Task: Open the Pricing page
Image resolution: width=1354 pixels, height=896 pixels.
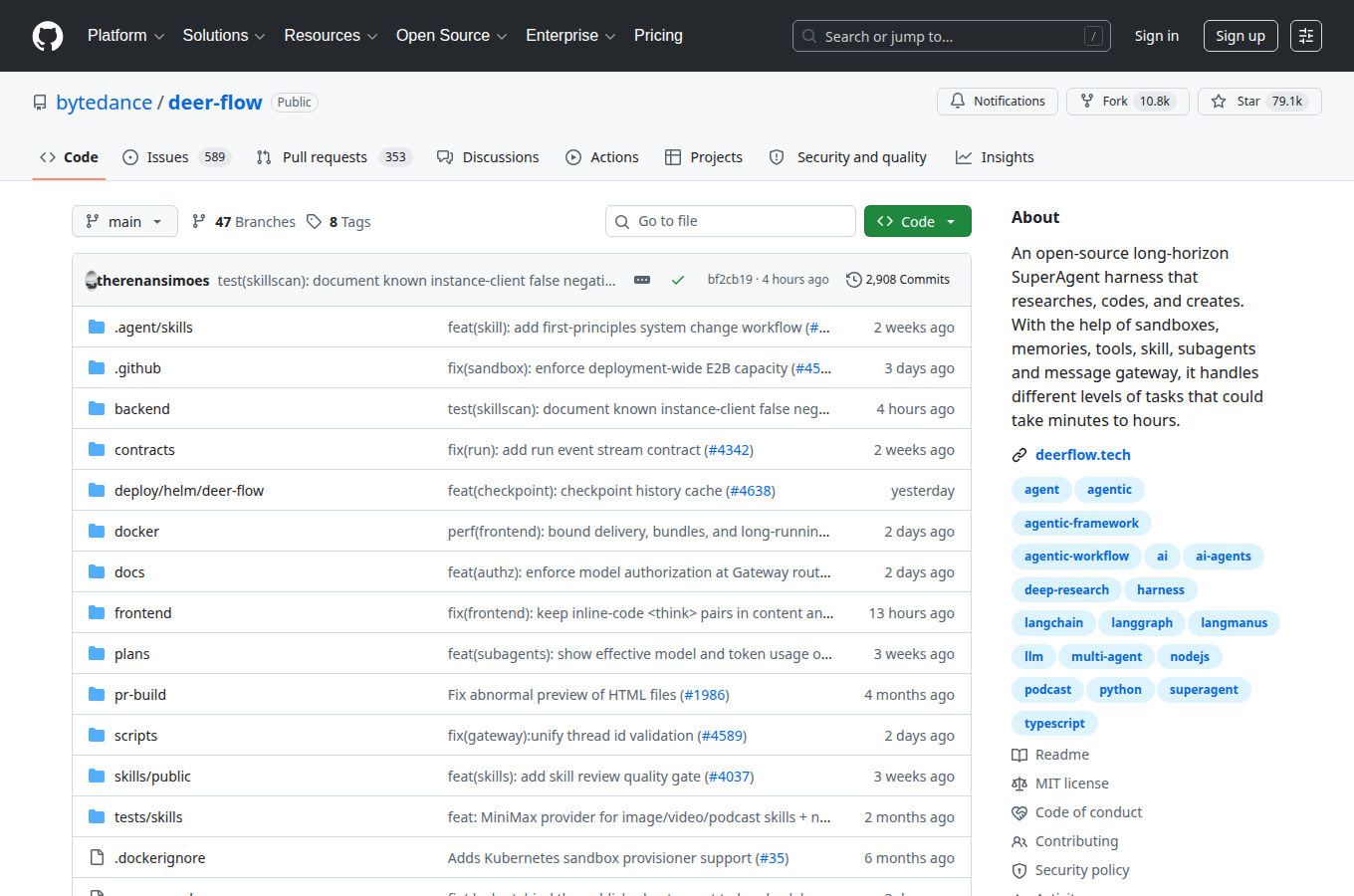Action: pos(658,36)
